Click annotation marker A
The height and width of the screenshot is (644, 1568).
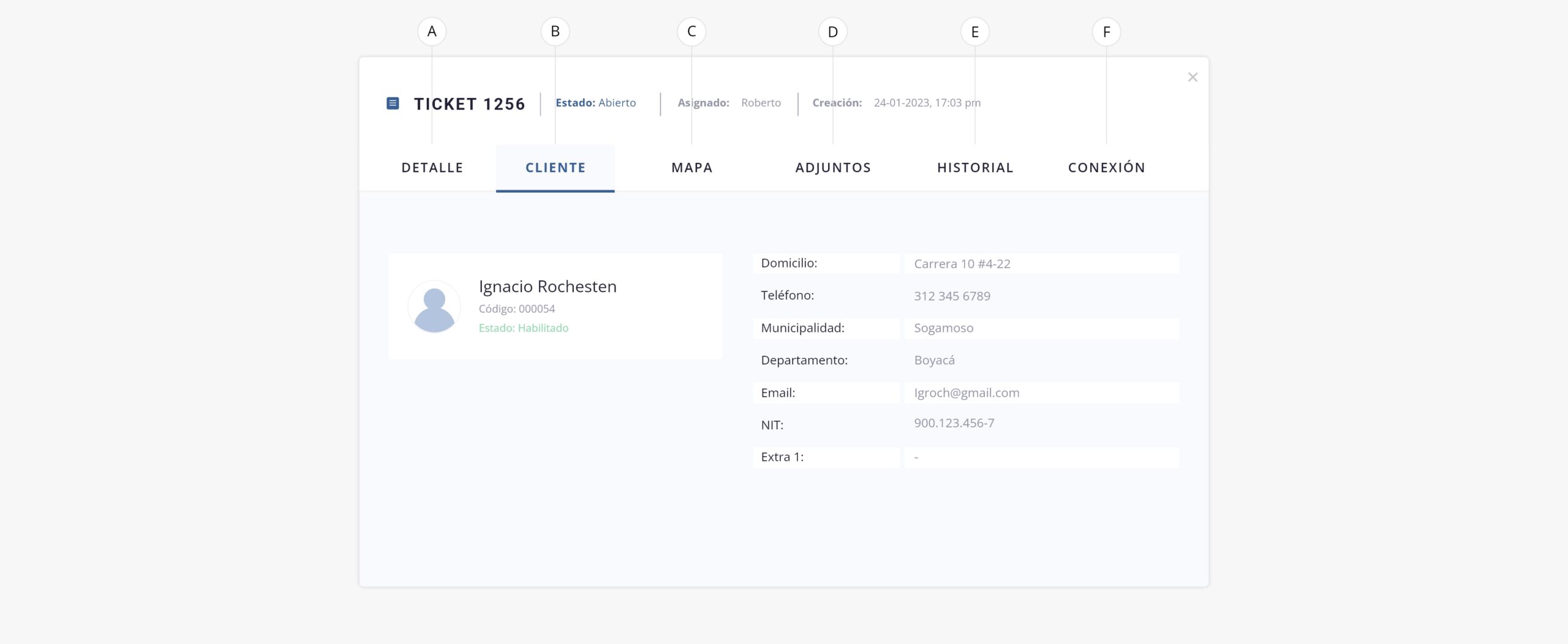[x=432, y=32]
